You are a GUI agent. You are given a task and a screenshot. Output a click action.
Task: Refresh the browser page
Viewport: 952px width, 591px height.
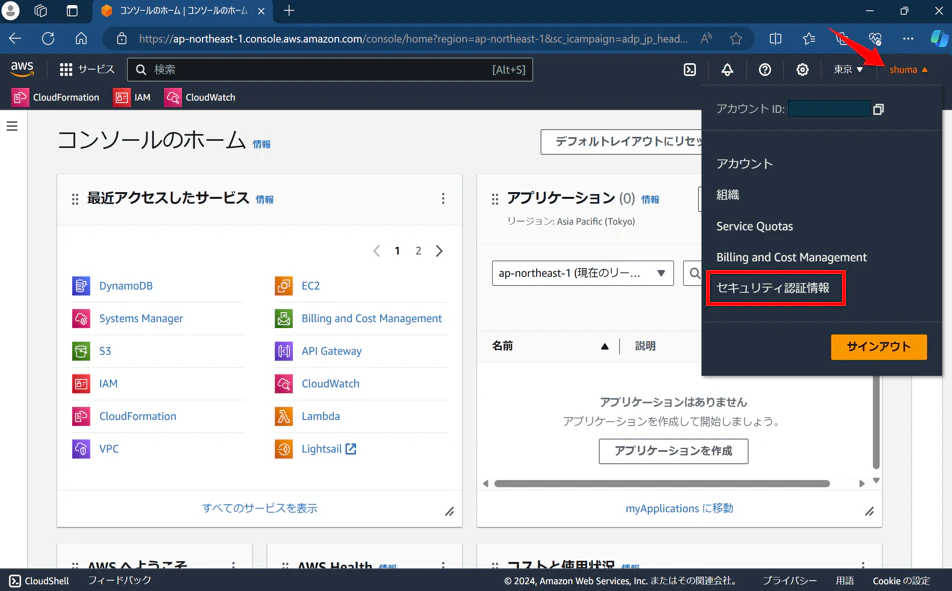48,39
